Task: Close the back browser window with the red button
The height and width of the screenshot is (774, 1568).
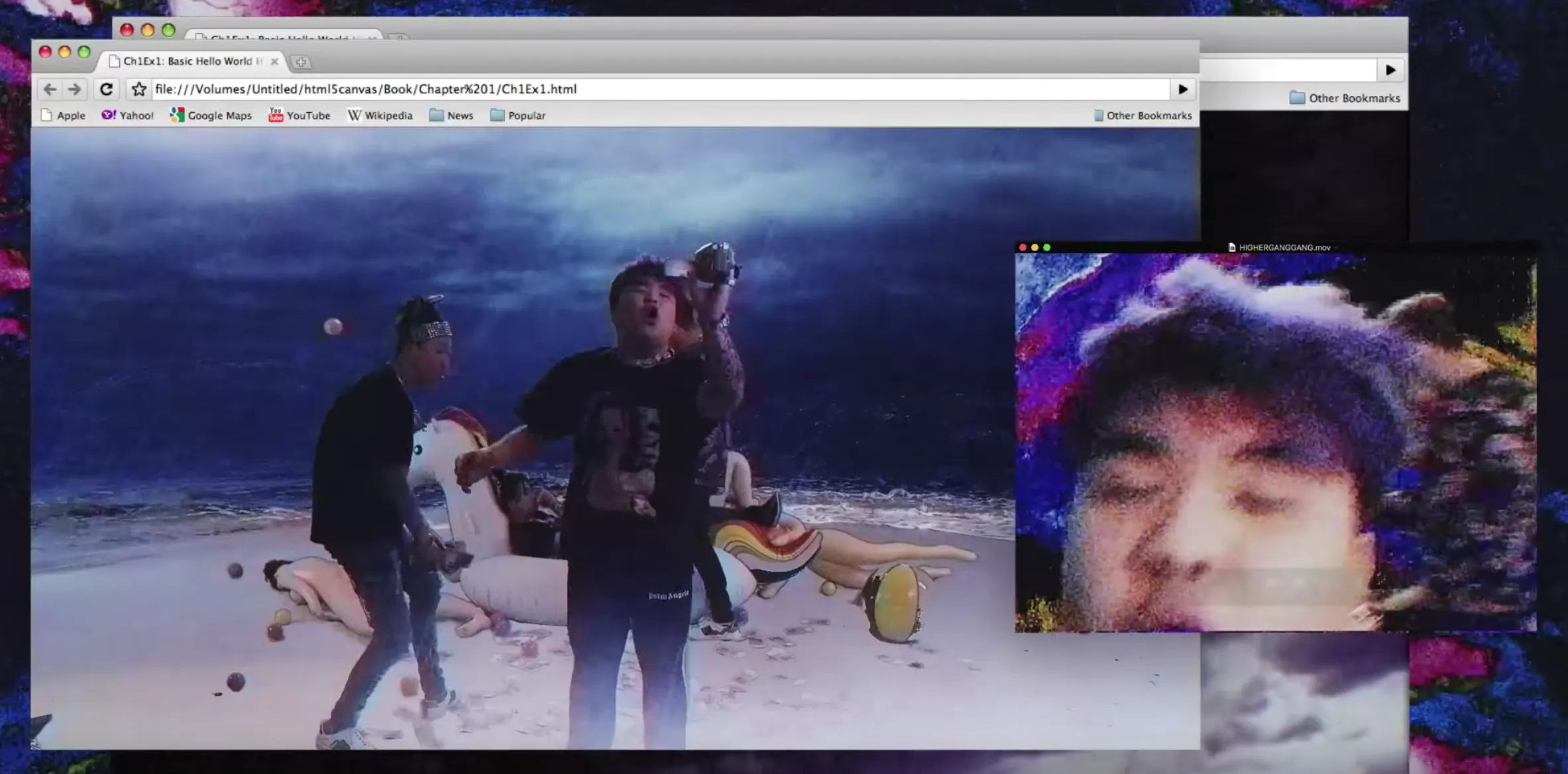Action: pyautogui.click(x=127, y=30)
